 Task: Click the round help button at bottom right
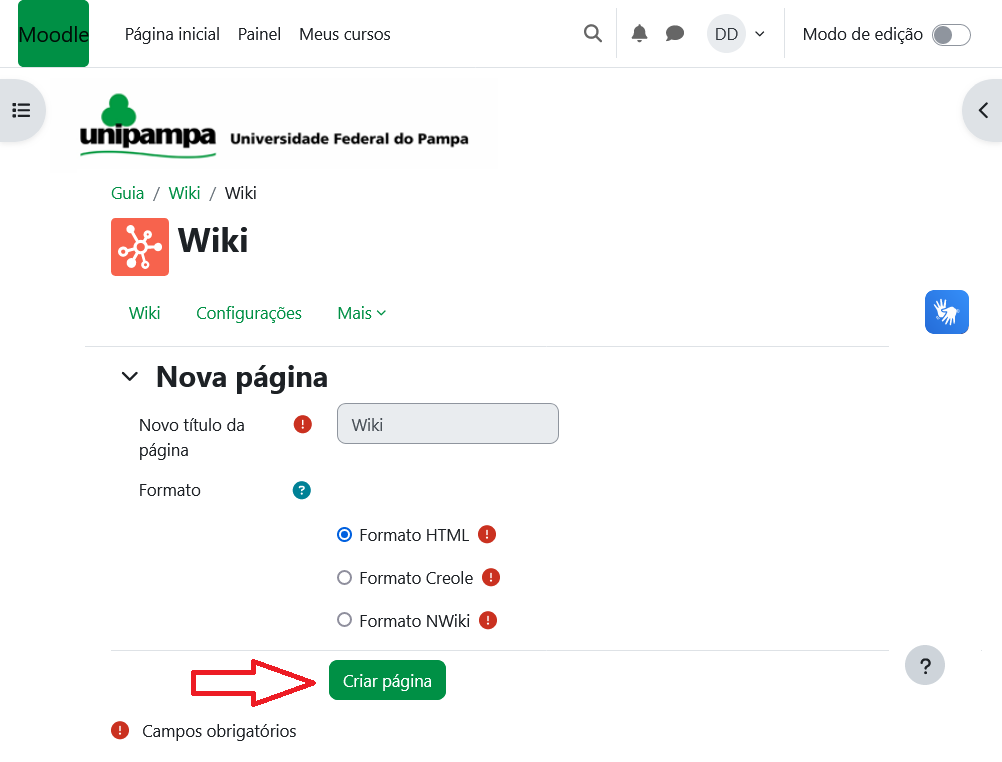925,665
